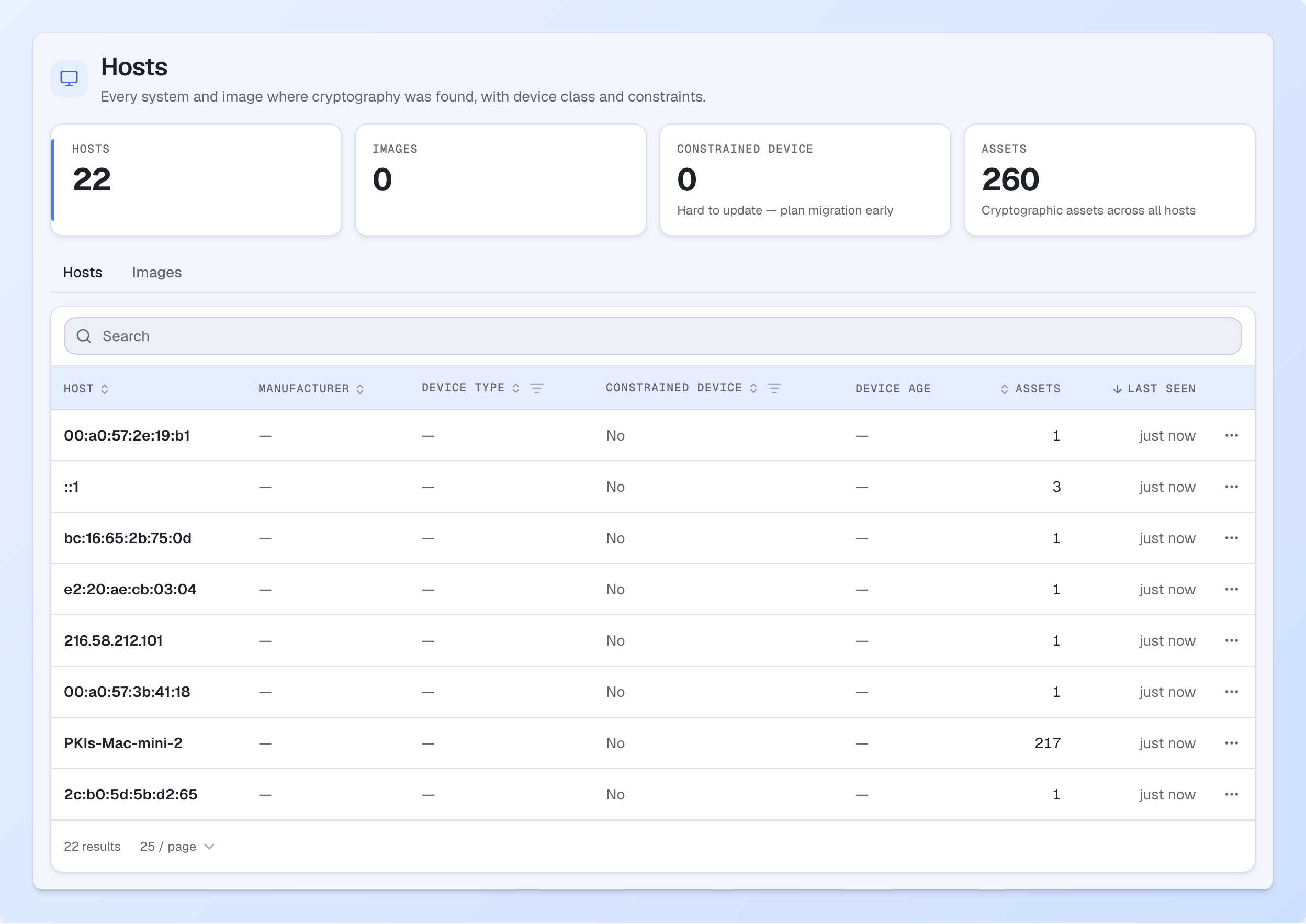Expand the 25 / page dropdown
Viewport: 1306px width, 924px height.
point(177,847)
